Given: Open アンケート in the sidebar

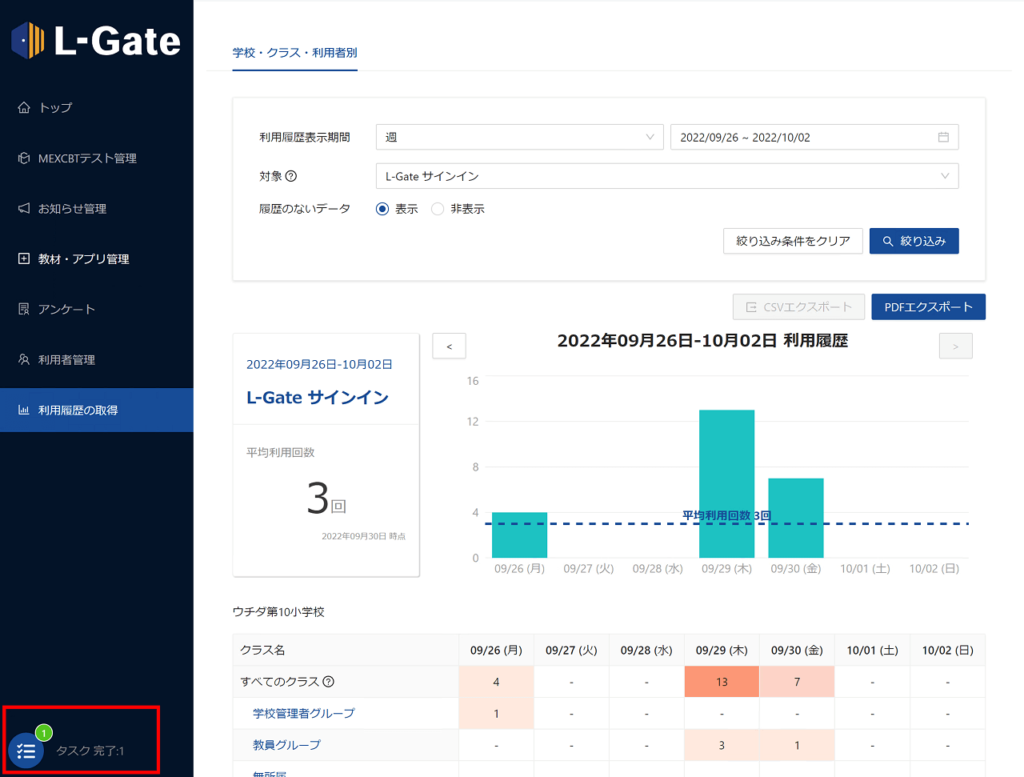Looking at the screenshot, I should [x=97, y=309].
